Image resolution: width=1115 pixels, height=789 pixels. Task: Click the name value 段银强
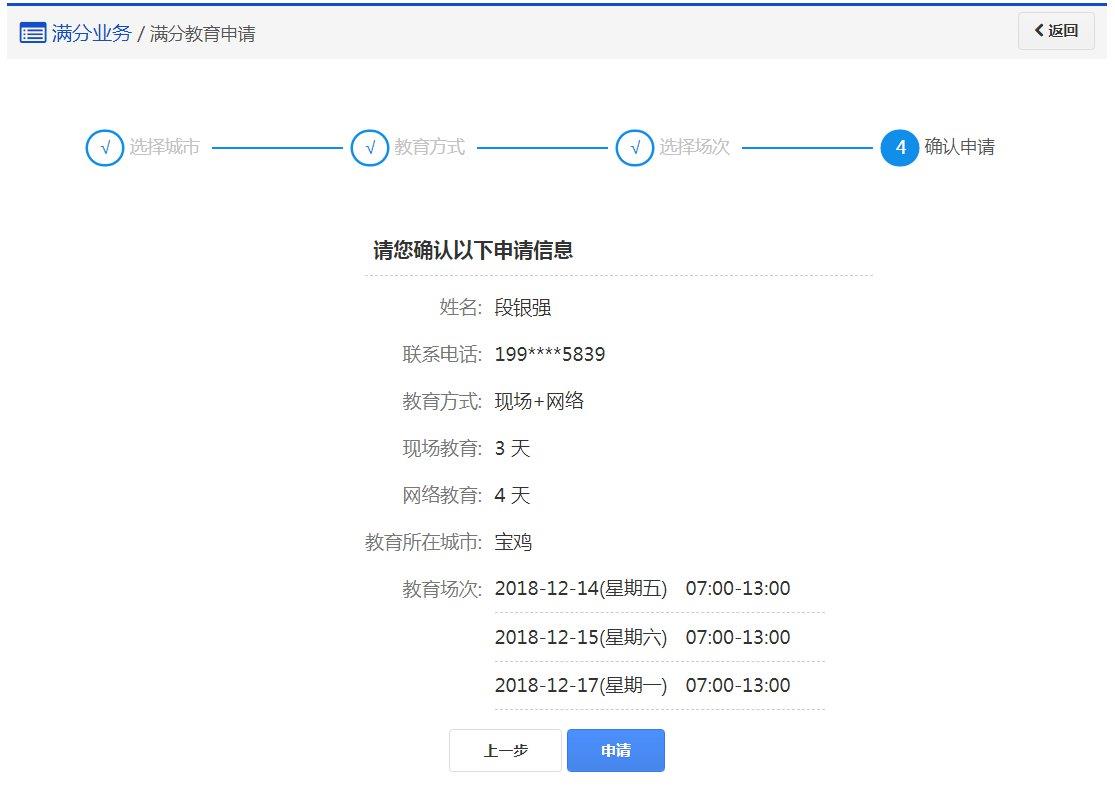point(523,308)
